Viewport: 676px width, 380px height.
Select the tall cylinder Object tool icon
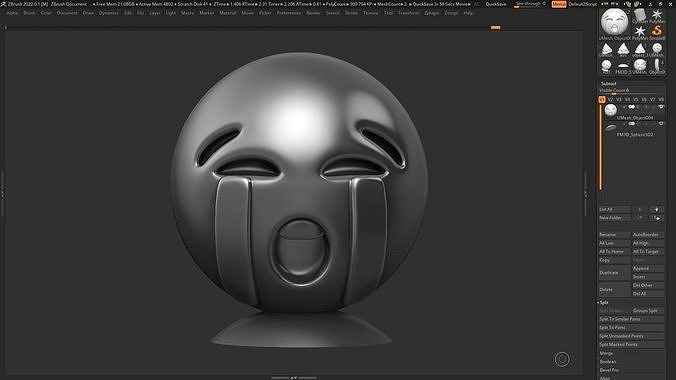(x=657, y=66)
